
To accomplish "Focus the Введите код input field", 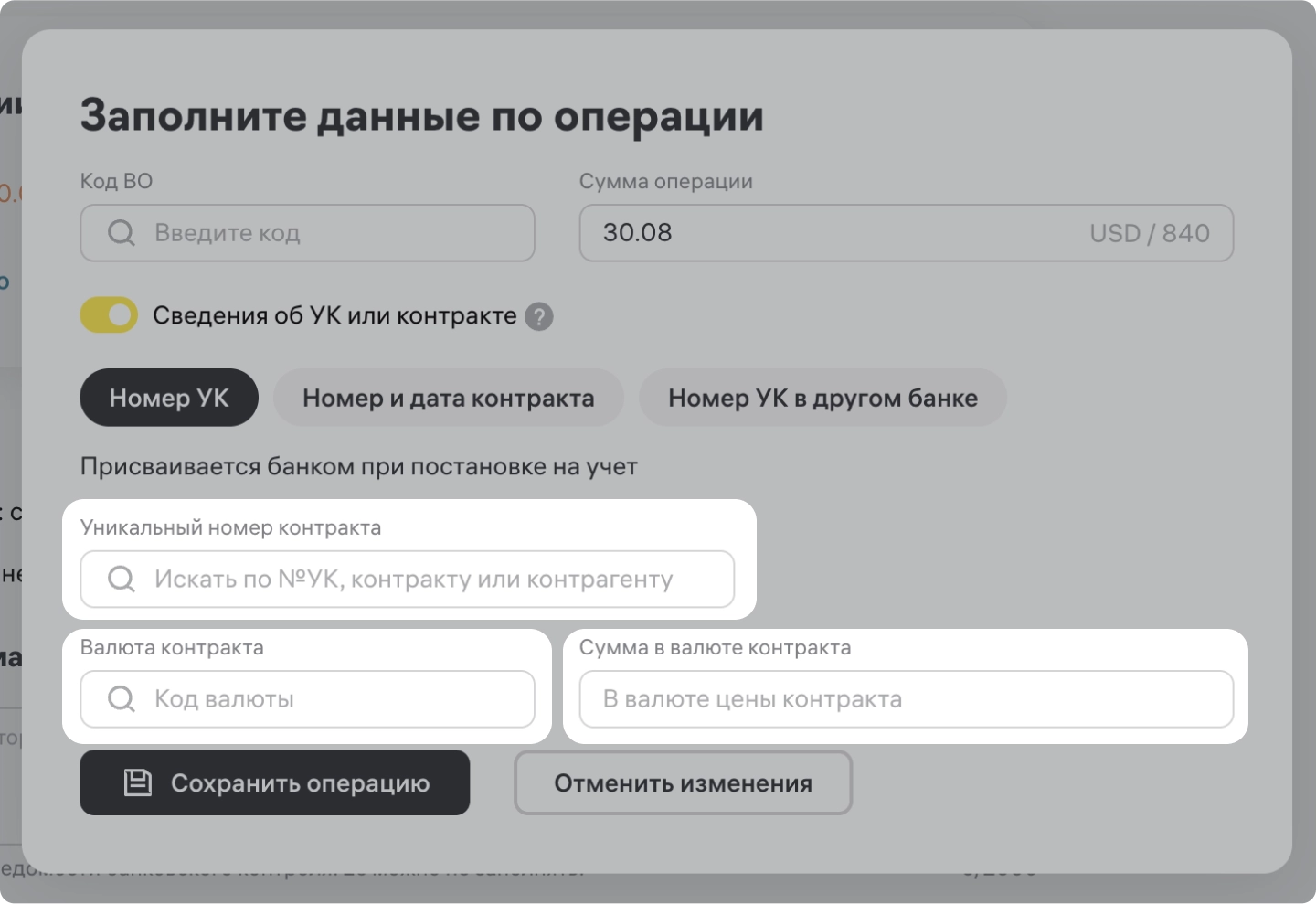I will (x=308, y=233).
